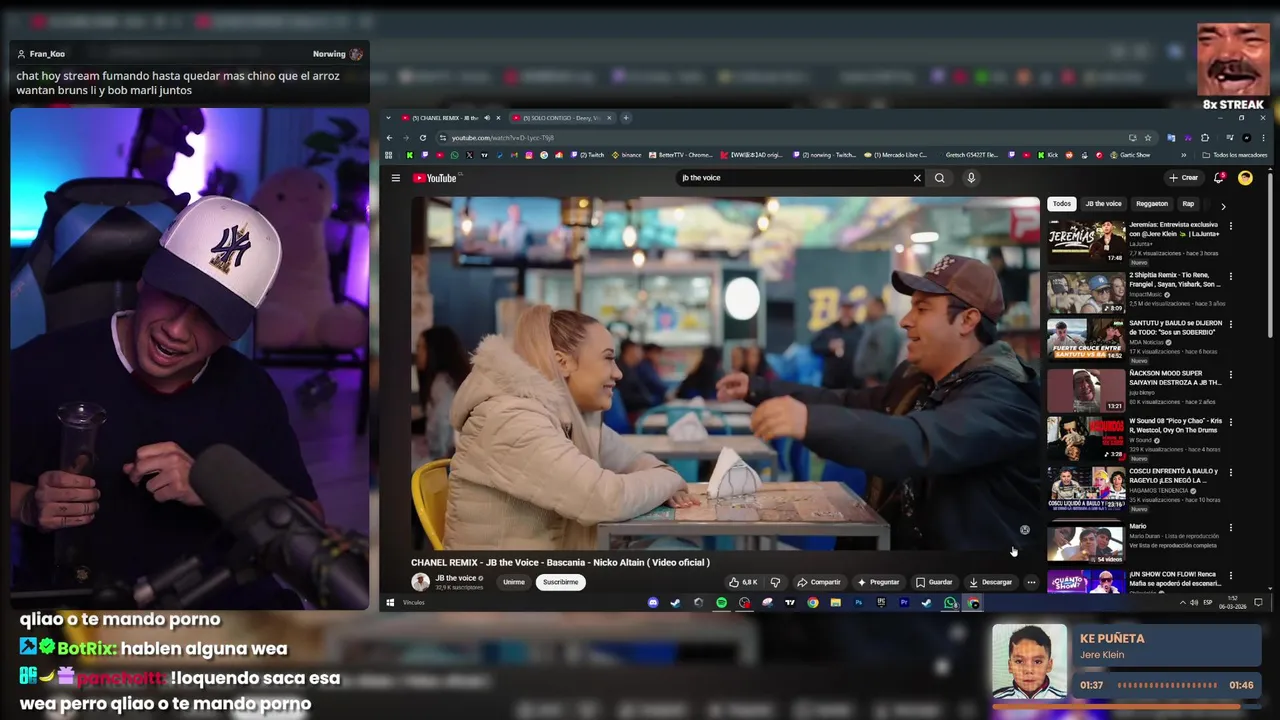Image resolution: width=1280 pixels, height=720 pixels.
Task: Select the Rap filter chip
Action: [x=1188, y=204]
